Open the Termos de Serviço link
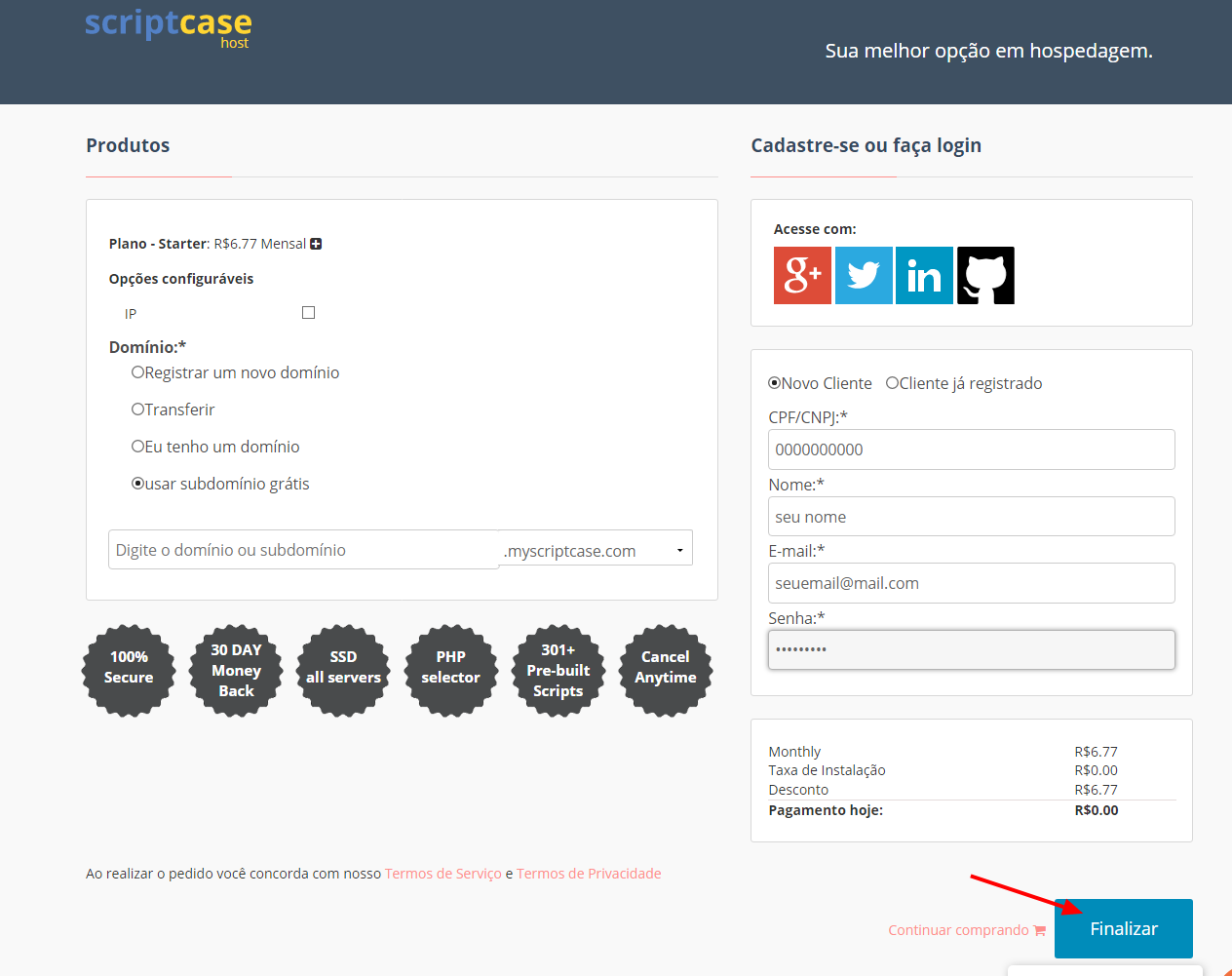1232x976 pixels. click(443, 874)
